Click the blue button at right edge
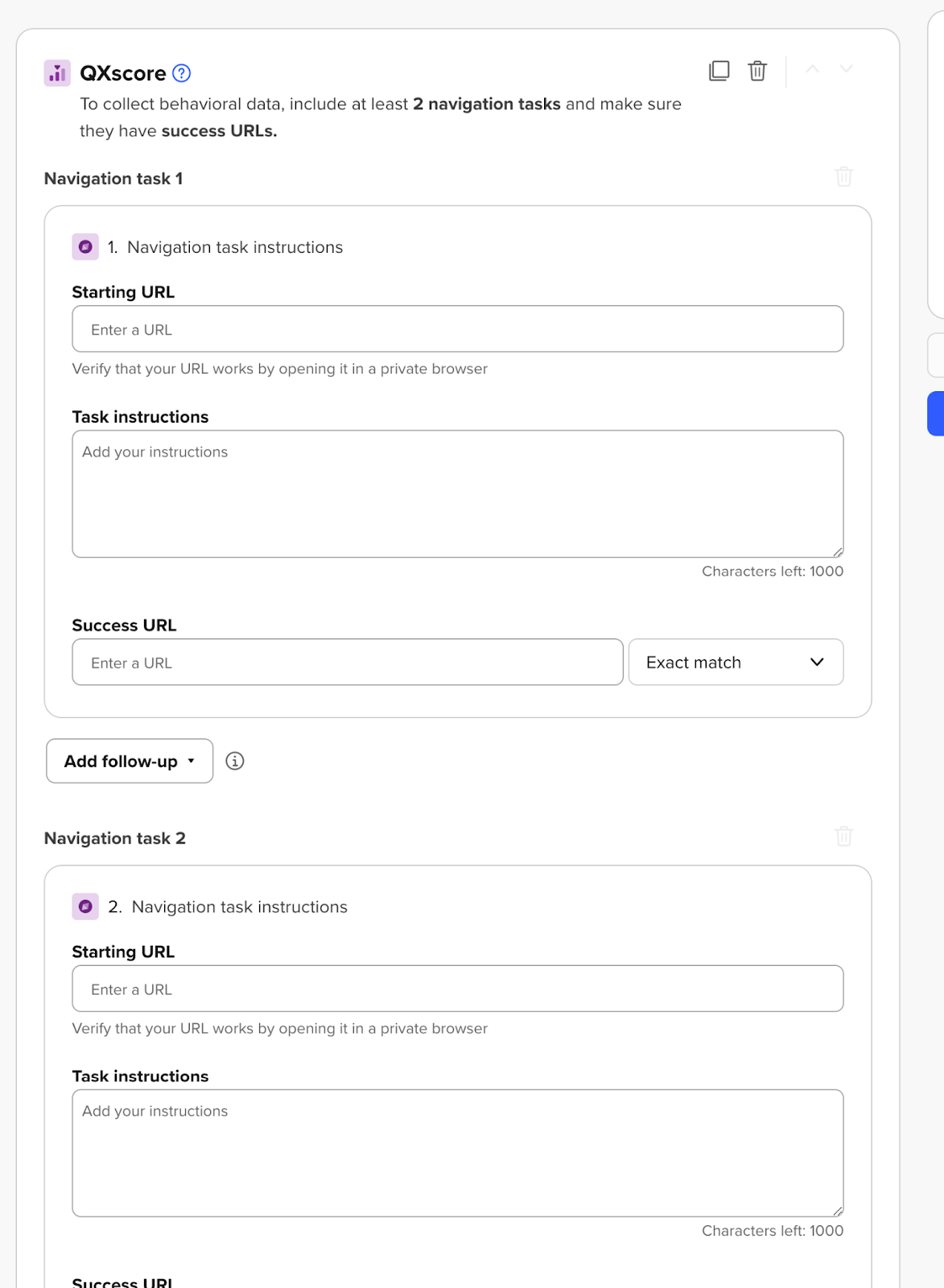Screen dimensions: 944x1288 pos(936,414)
